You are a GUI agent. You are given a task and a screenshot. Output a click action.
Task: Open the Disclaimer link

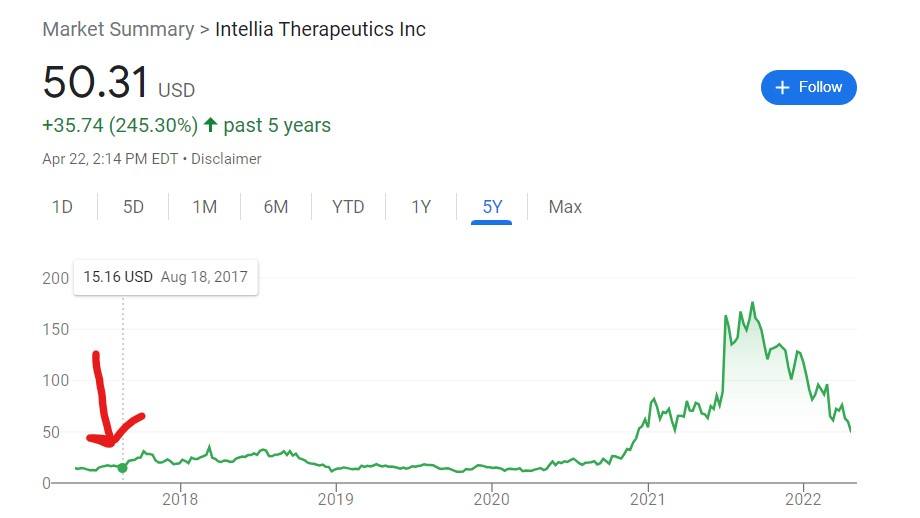(226, 159)
